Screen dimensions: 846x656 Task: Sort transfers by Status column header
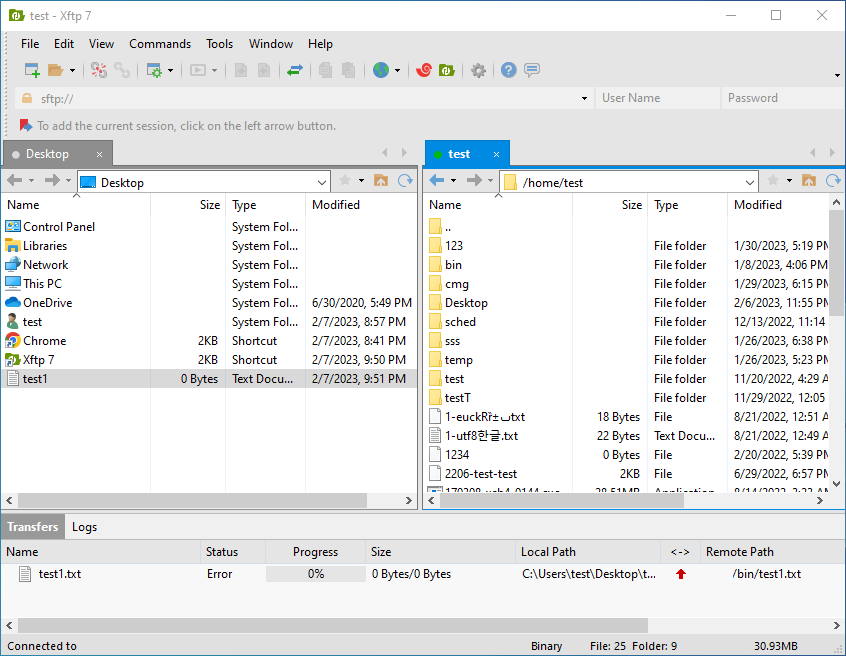233,552
